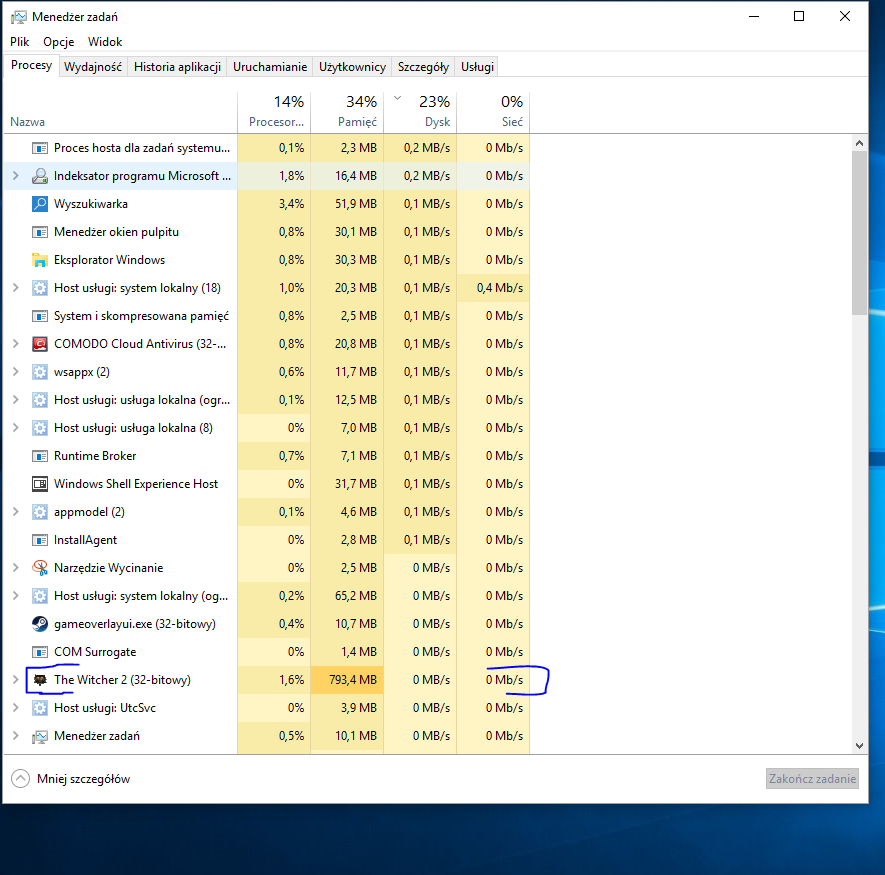
Task: Click the red COMODO Cloud Antivirus icon
Action: click(x=40, y=344)
